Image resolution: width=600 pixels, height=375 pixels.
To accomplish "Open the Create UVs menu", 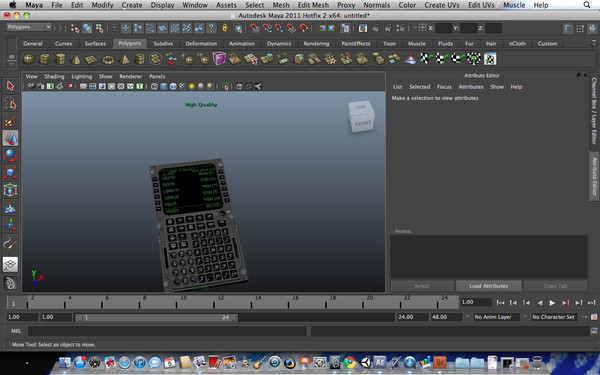I will point(442,5).
